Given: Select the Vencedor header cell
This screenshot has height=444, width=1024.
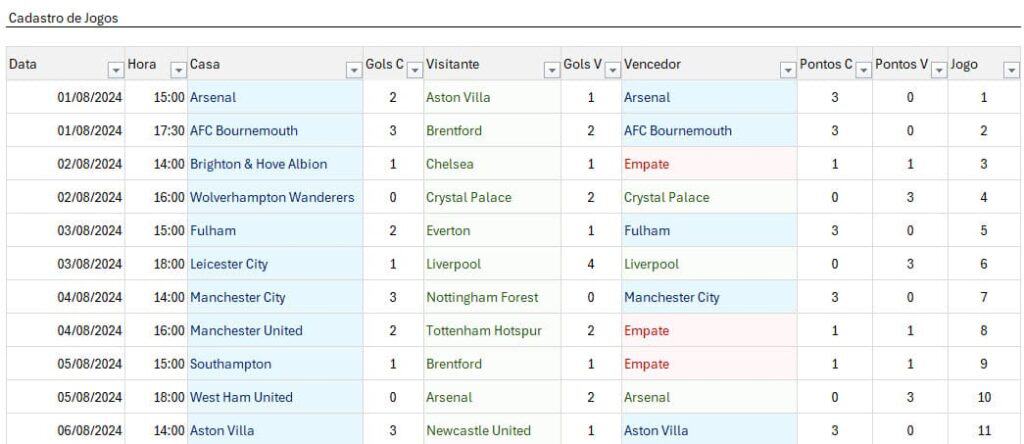Looking at the screenshot, I should coord(709,64).
